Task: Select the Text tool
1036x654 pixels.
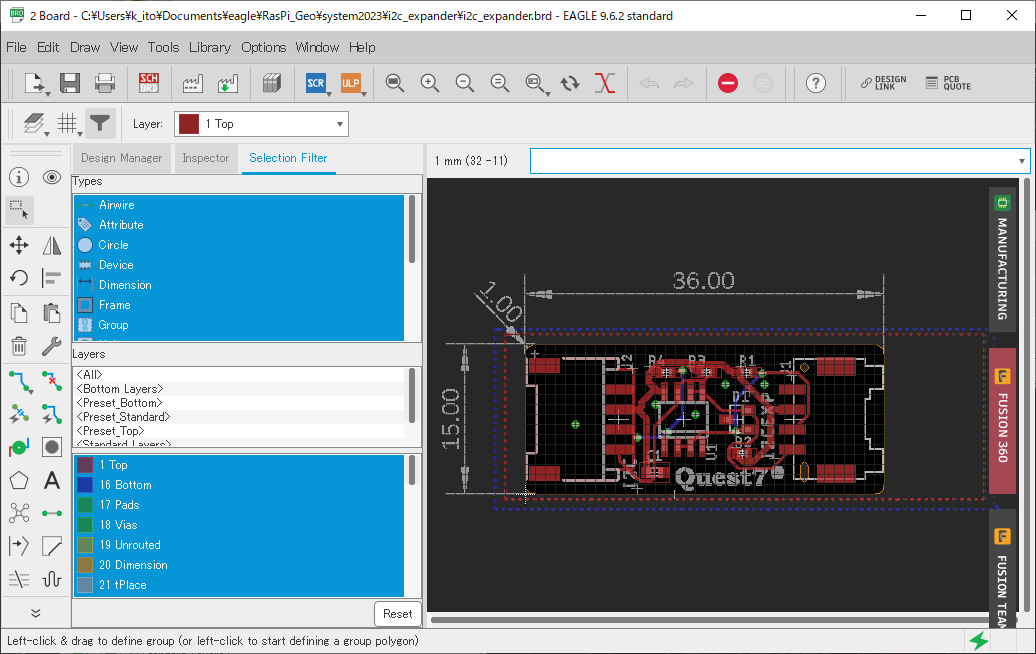Action: pyautogui.click(x=52, y=480)
